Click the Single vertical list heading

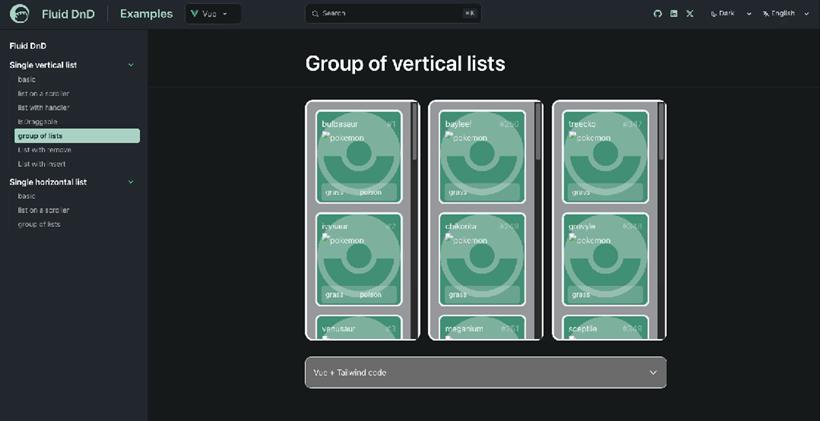(43, 65)
